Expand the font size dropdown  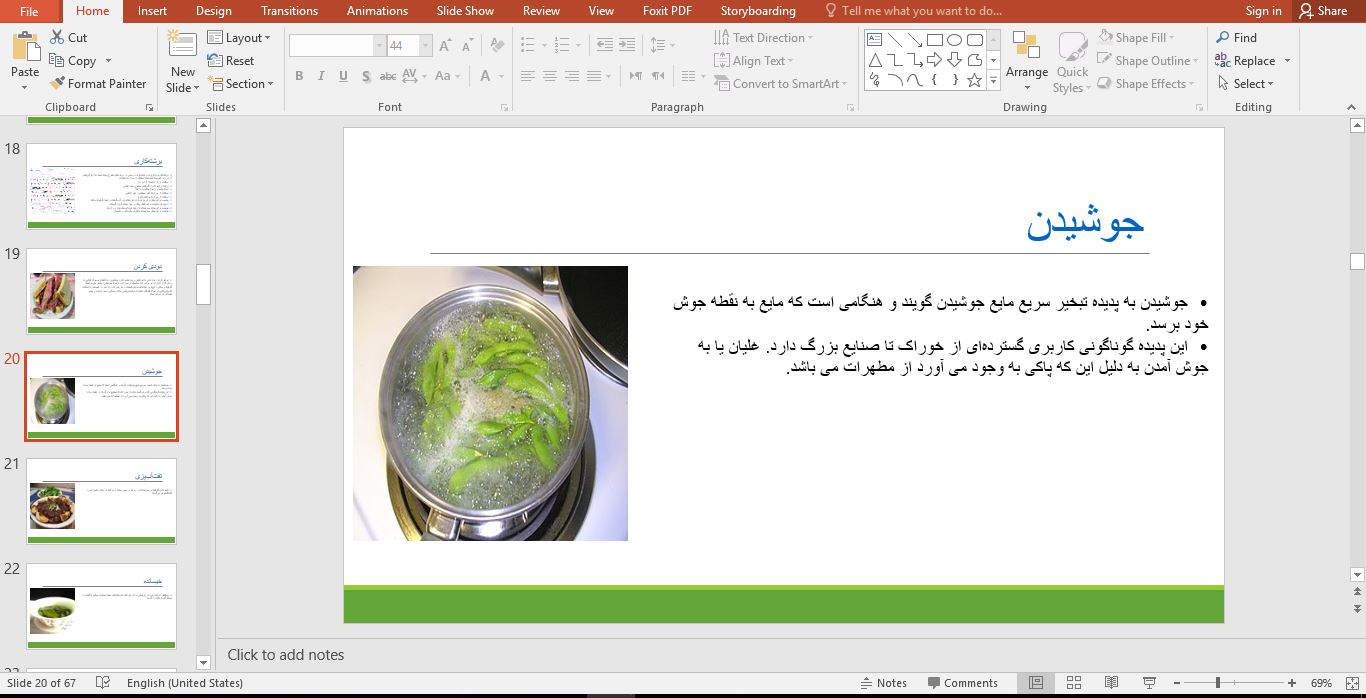click(425, 46)
